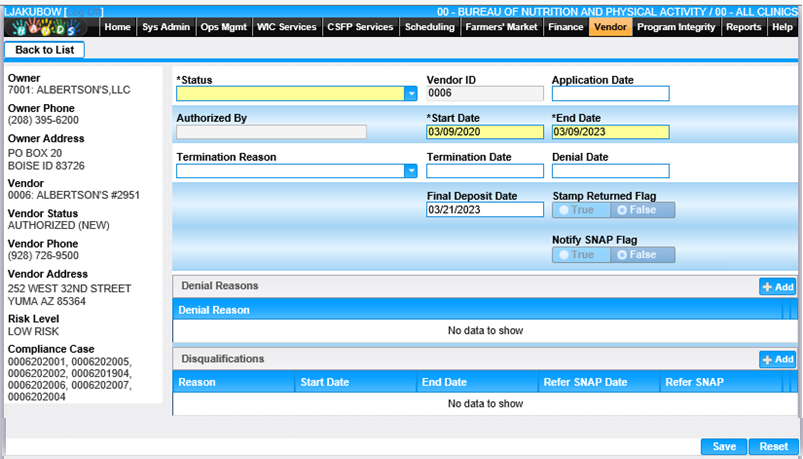Click the Back to List button
This screenshot has height=459, width=803.
click(45, 50)
